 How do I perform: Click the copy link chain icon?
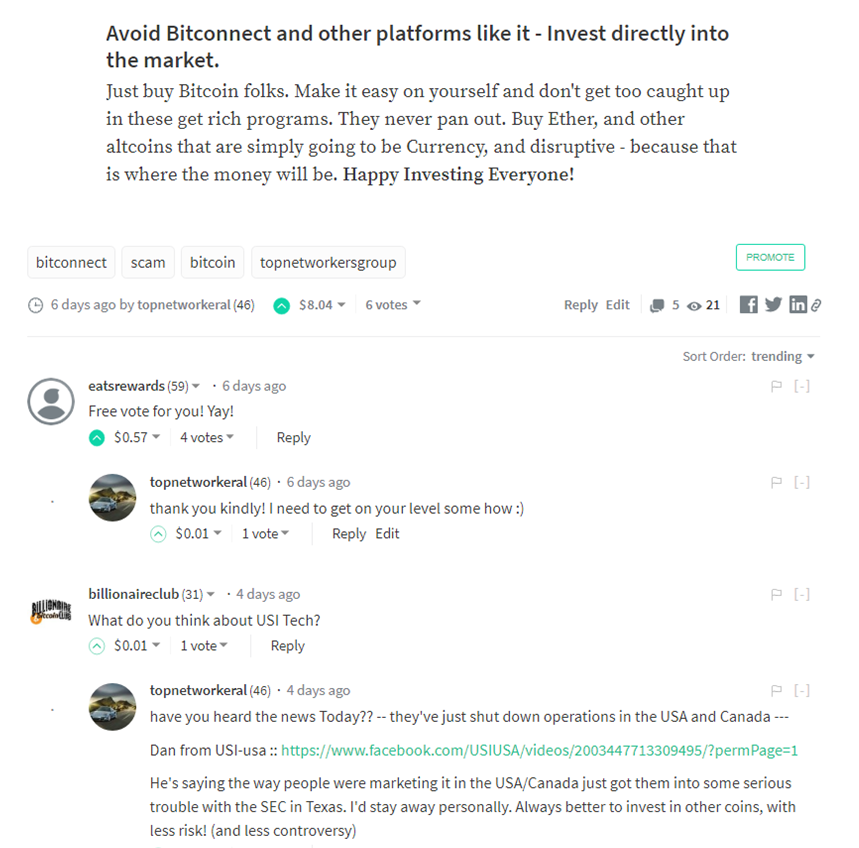pos(816,305)
